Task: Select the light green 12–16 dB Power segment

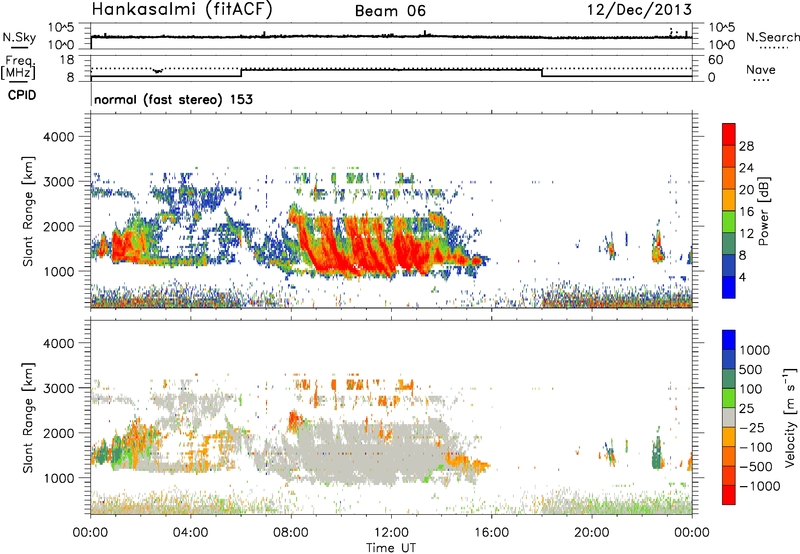Action: [x=729, y=221]
